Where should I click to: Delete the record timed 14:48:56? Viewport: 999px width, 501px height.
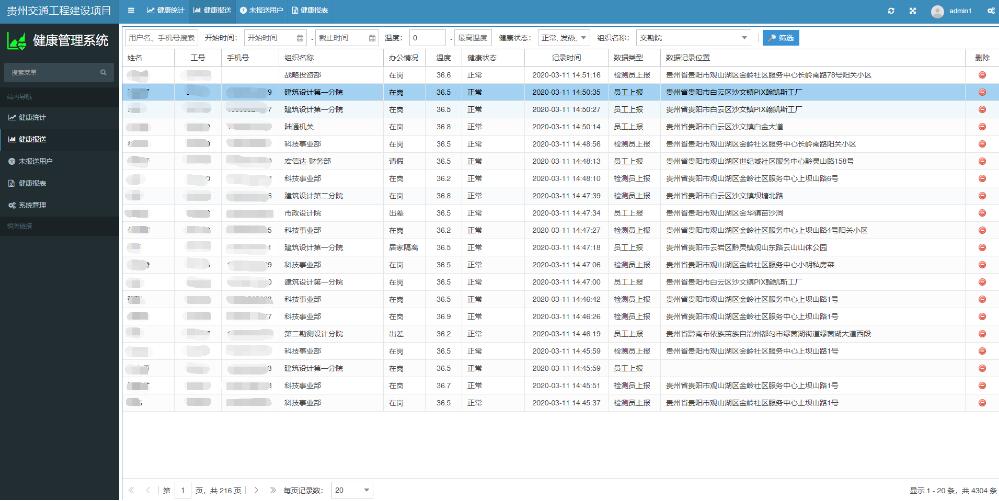tap(982, 144)
